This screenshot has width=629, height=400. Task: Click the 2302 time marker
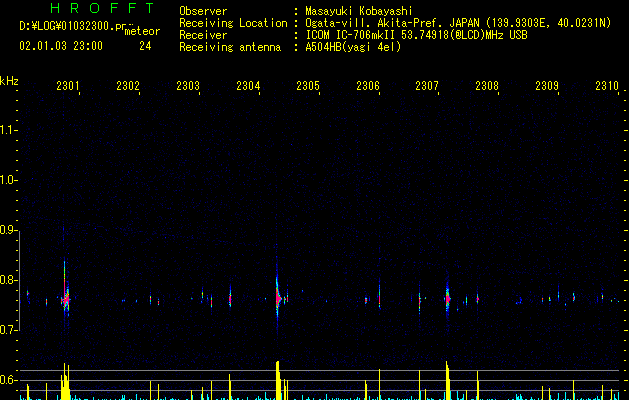(128, 86)
